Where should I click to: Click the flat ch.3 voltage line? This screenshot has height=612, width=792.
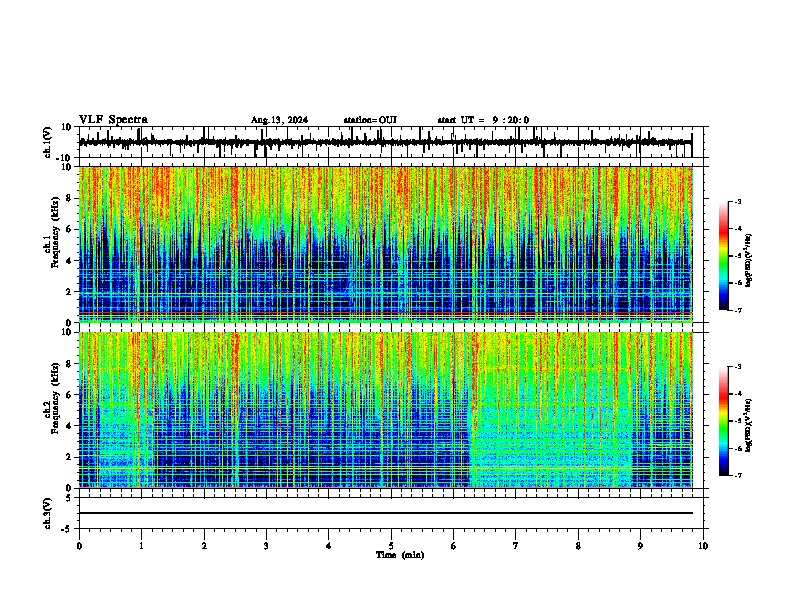386,513
